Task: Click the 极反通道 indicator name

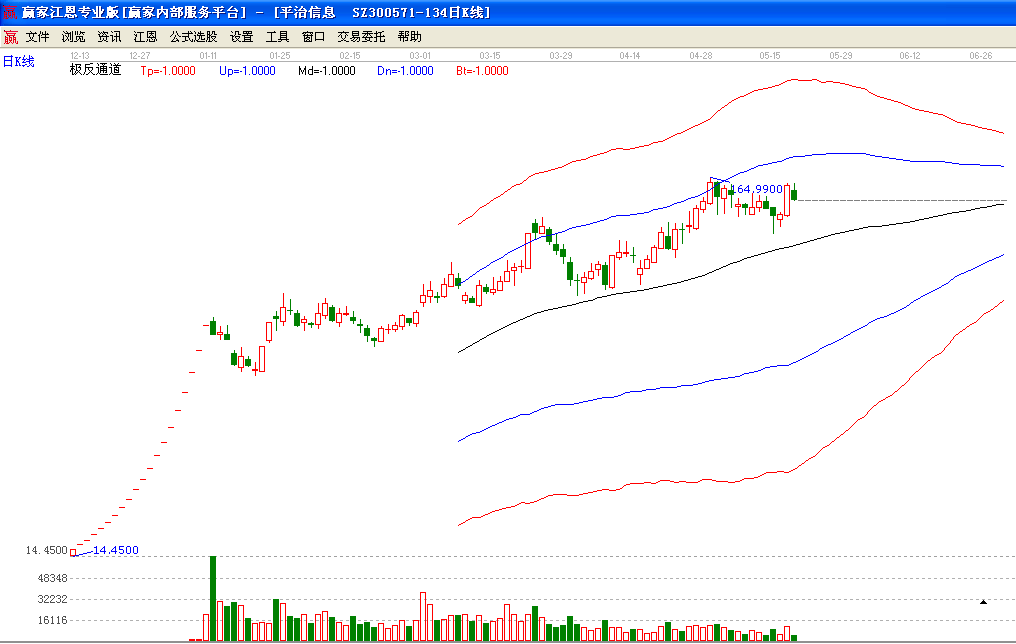Action: pos(96,69)
